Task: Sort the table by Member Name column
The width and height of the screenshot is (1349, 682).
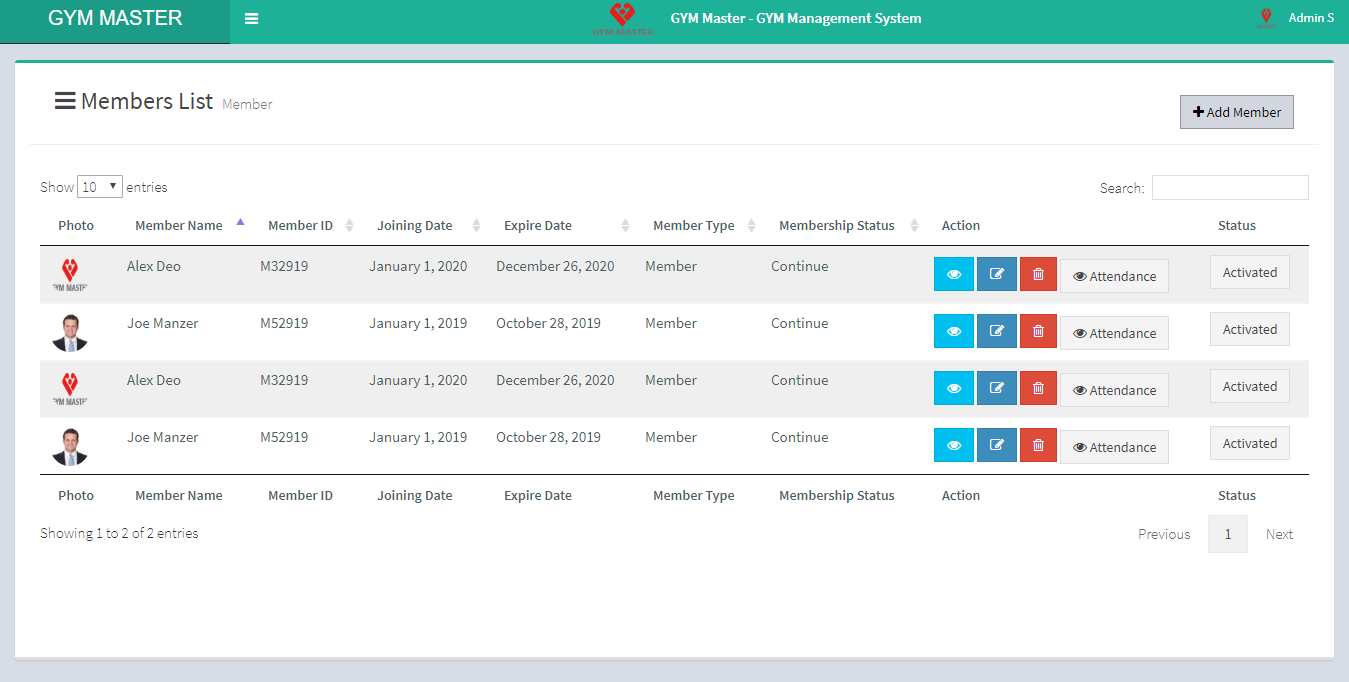Action: pyautogui.click(x=179, y=226)
